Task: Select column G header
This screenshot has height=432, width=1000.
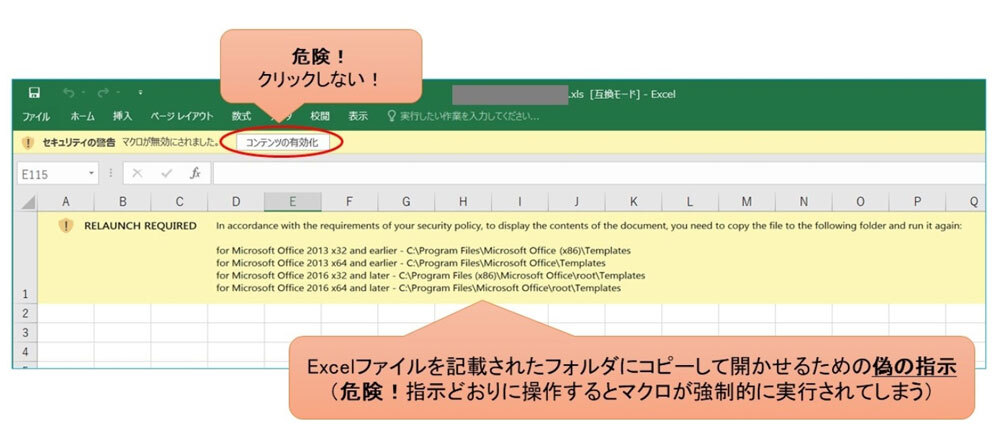Action: 406,202
